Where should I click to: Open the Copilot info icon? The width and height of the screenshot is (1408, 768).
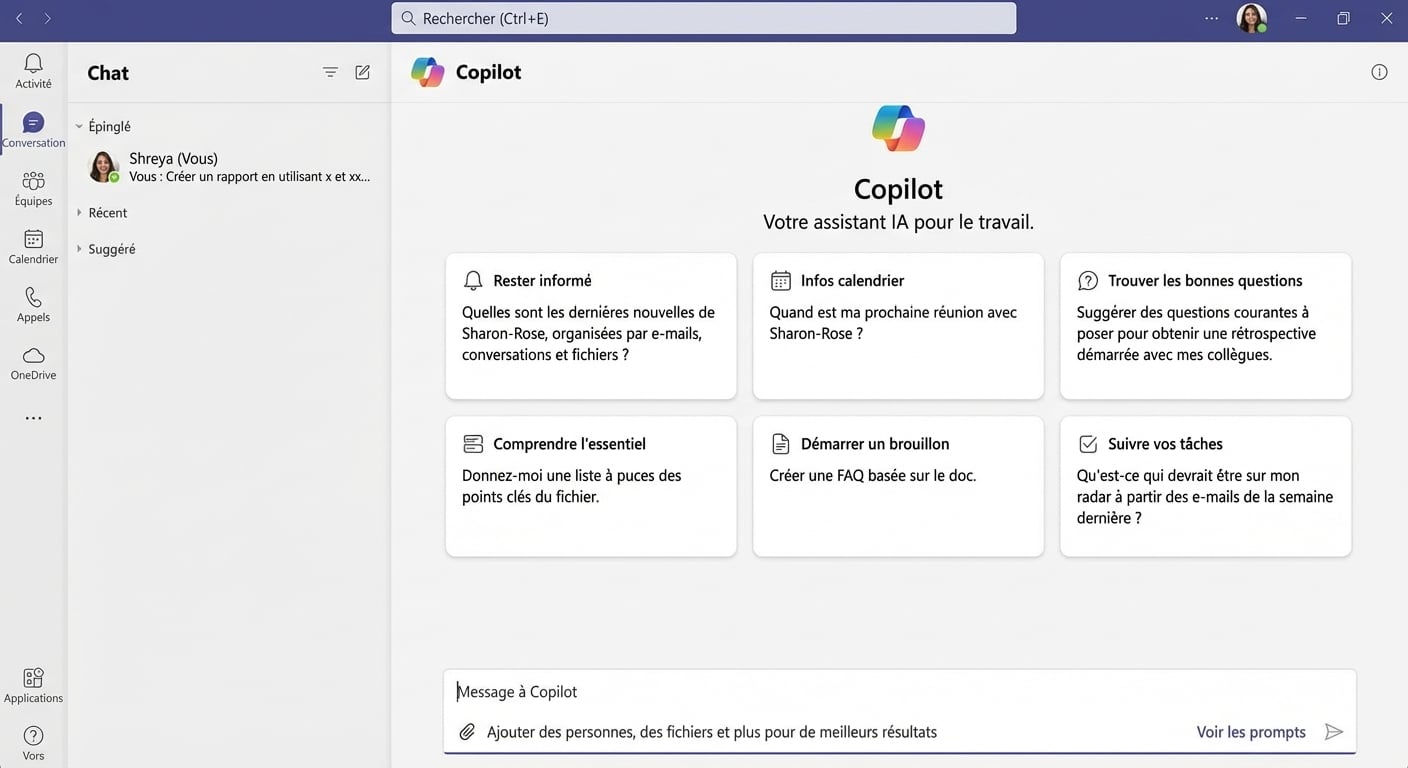pos(1379,72)
